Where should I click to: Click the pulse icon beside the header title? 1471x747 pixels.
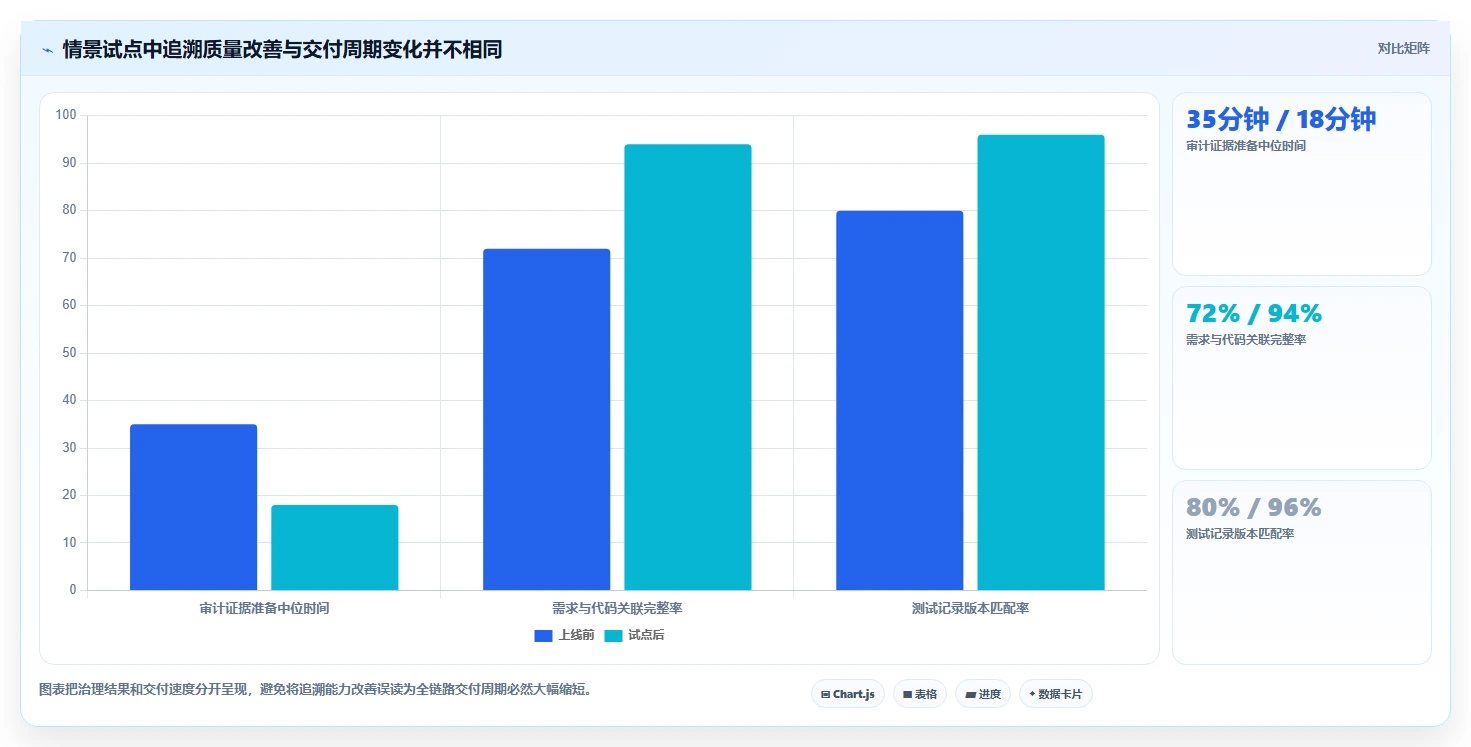coord(47,50)
